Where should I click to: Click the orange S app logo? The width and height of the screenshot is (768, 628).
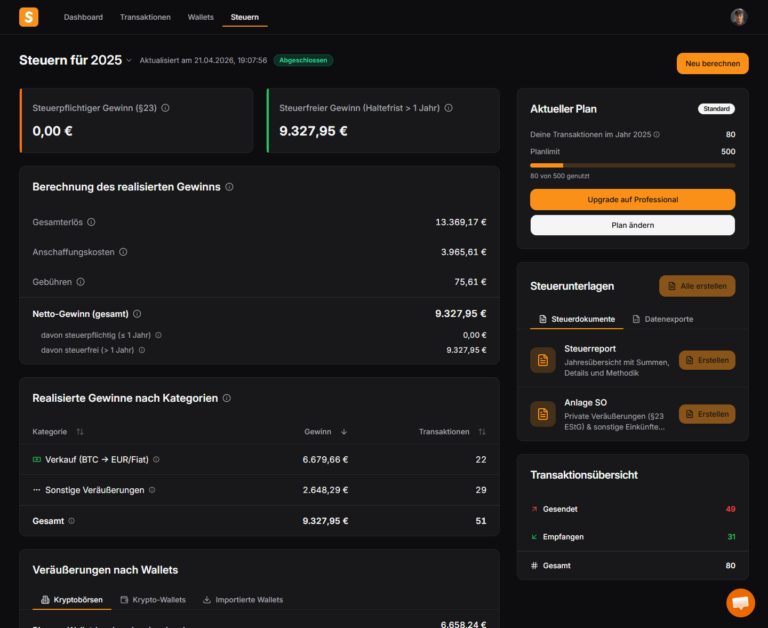click(x=29, y=17)
